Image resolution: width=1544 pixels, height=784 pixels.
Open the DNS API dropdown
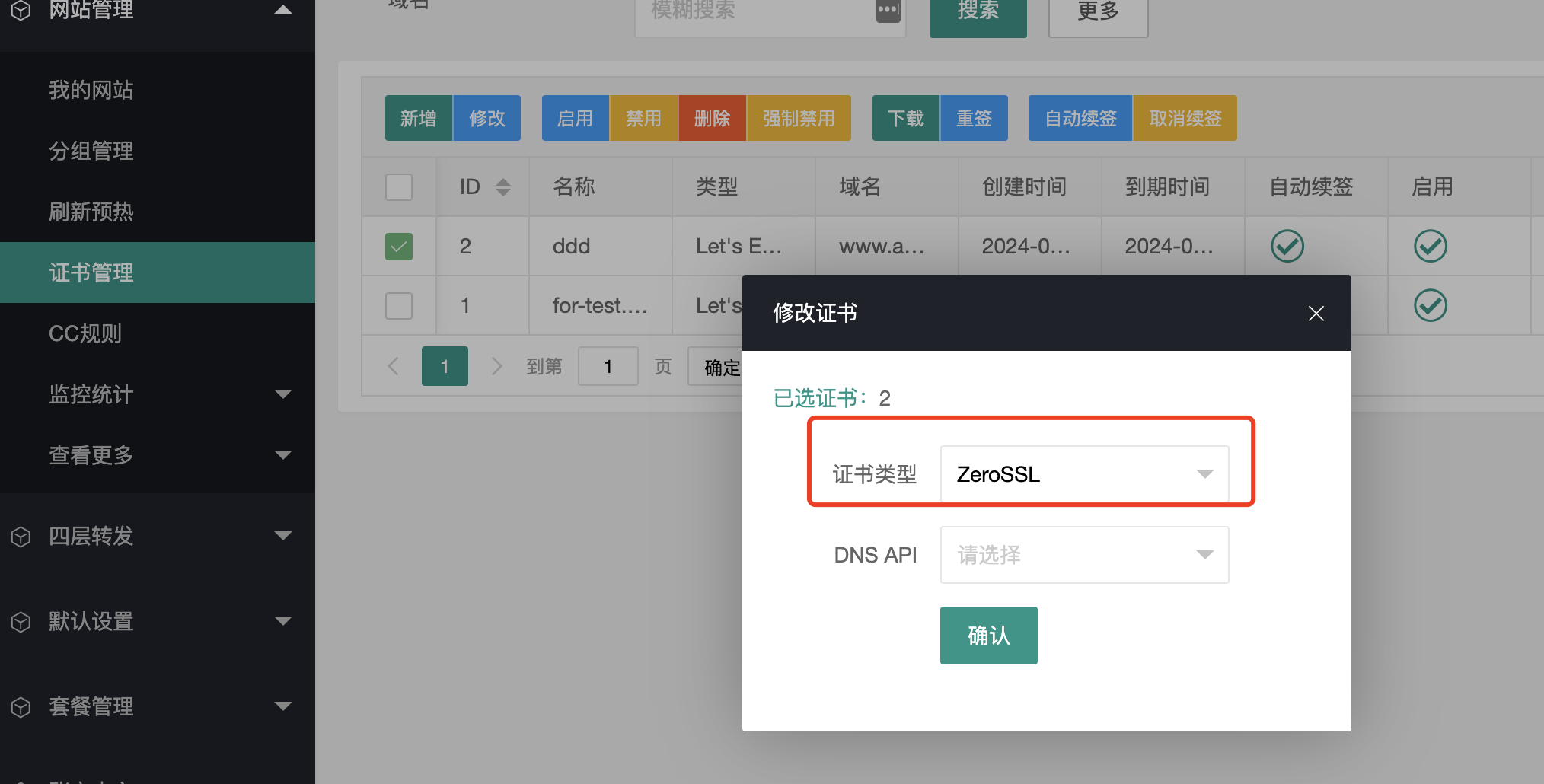point(1084,555)
